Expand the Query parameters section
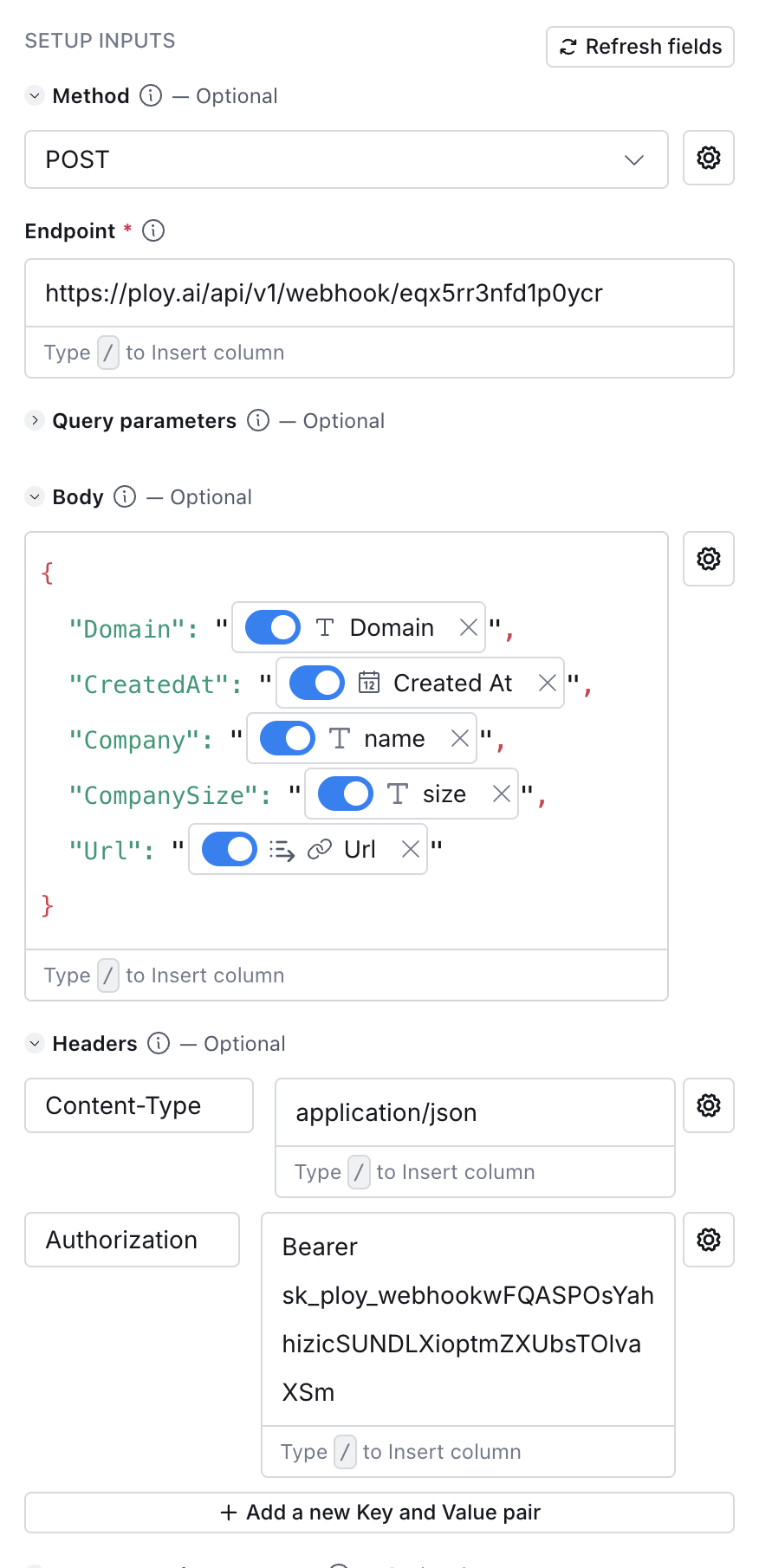Viewport: 759px width, 1568px height. click(x=35, y=420)
